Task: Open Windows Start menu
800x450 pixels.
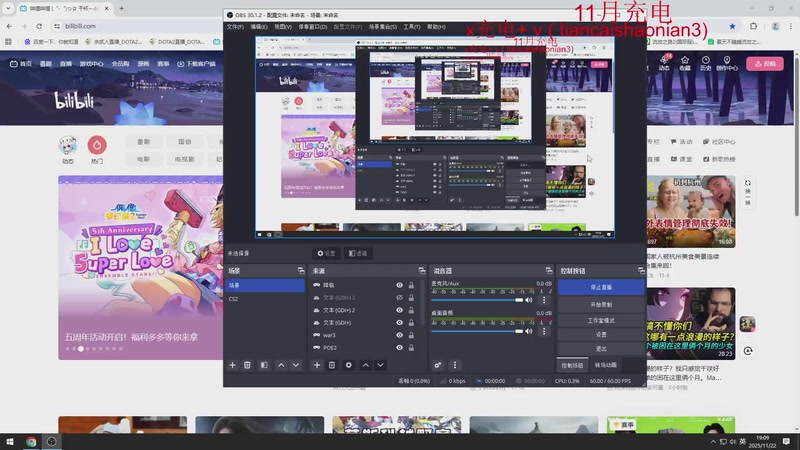Action: [10, 442]
